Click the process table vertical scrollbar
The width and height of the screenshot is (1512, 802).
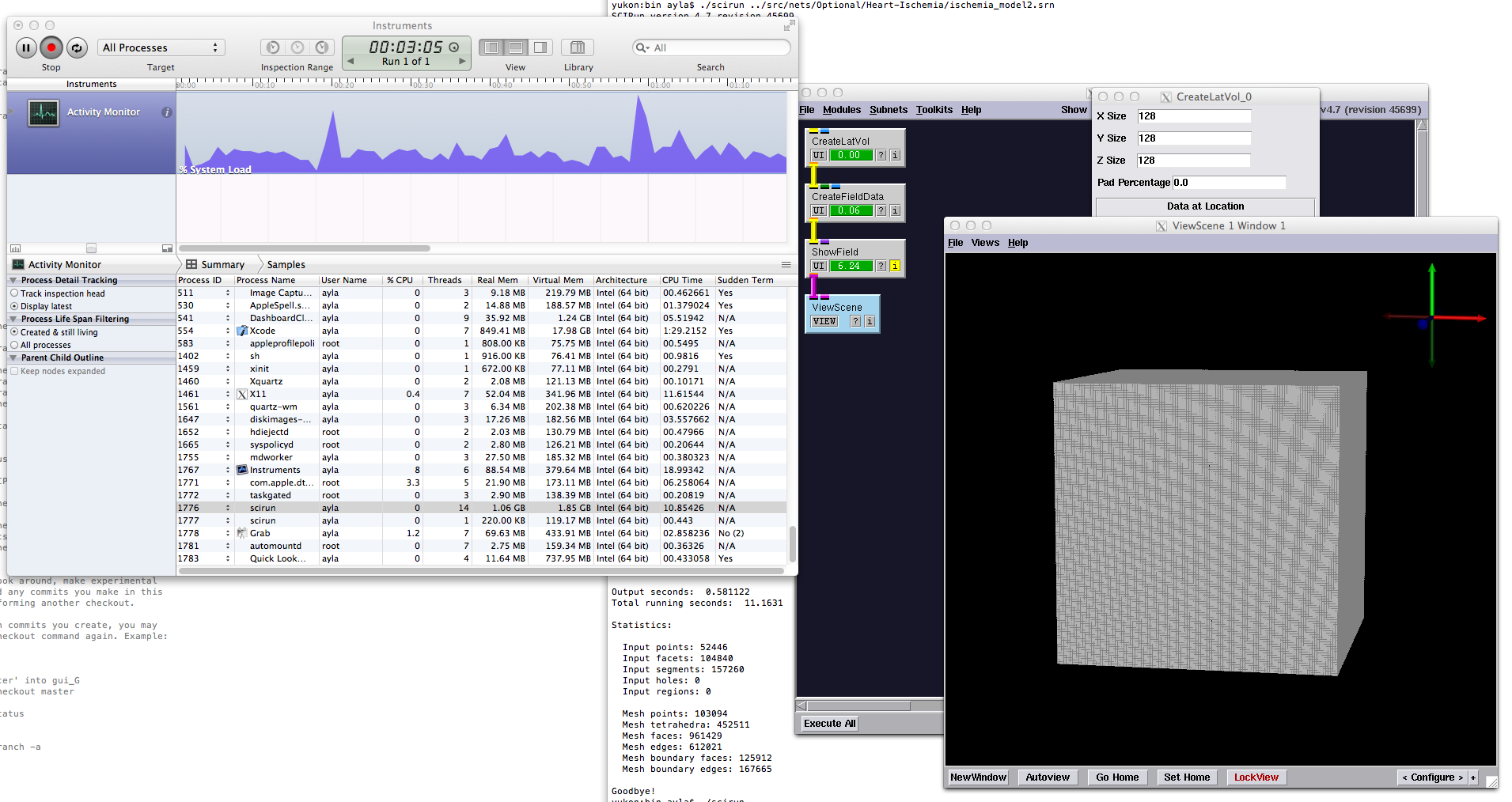(x=792, y=543)
